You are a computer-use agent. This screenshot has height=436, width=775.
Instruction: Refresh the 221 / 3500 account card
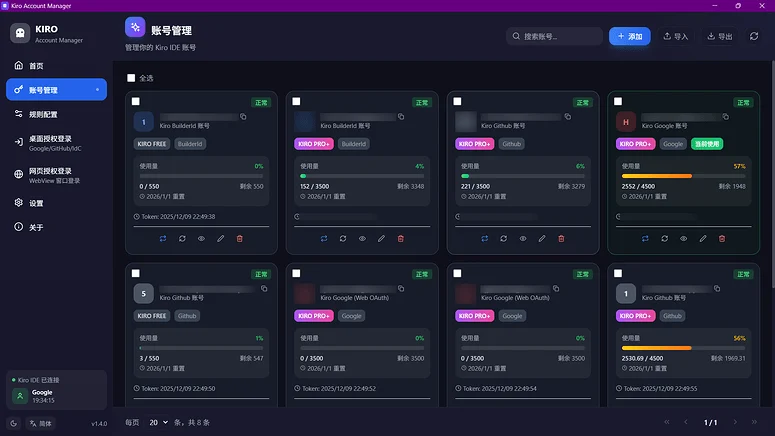click(504, 239)
